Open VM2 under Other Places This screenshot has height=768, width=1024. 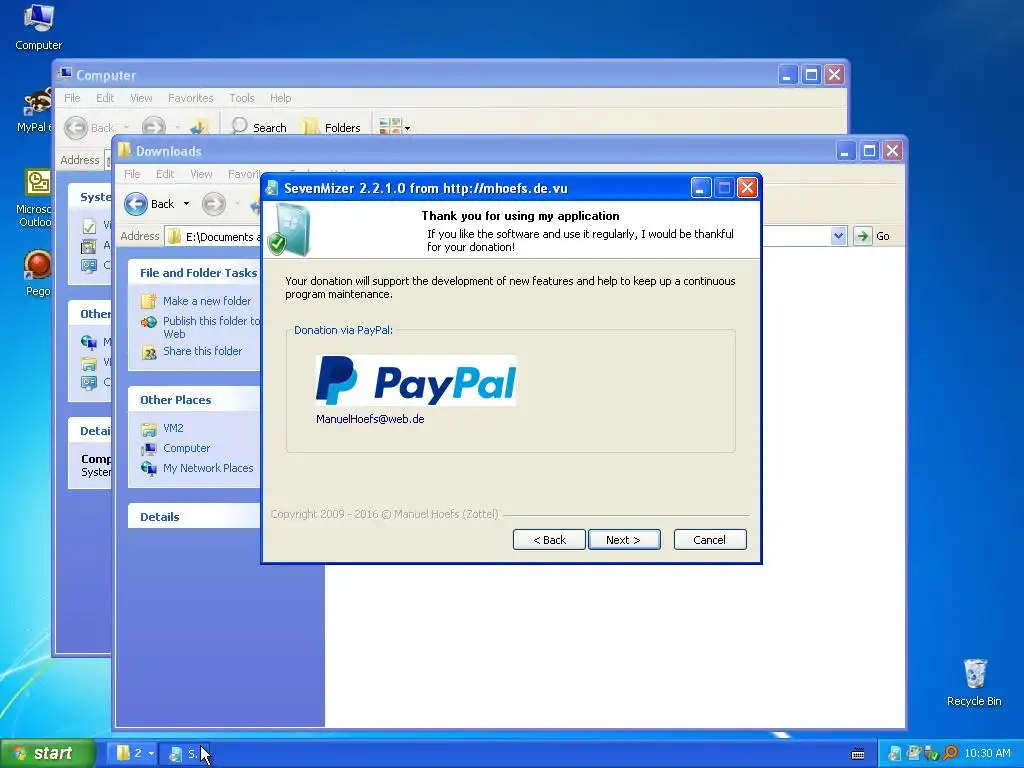[x=162, y=428]
